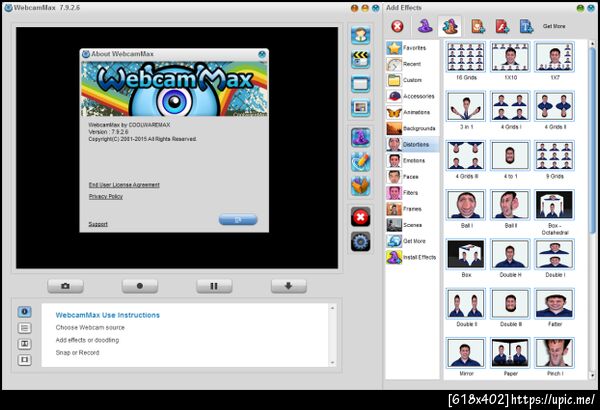Click the download arrow button
Image resolution: width=600 pixels, height=410 pixels.
[x=289, y=286]
